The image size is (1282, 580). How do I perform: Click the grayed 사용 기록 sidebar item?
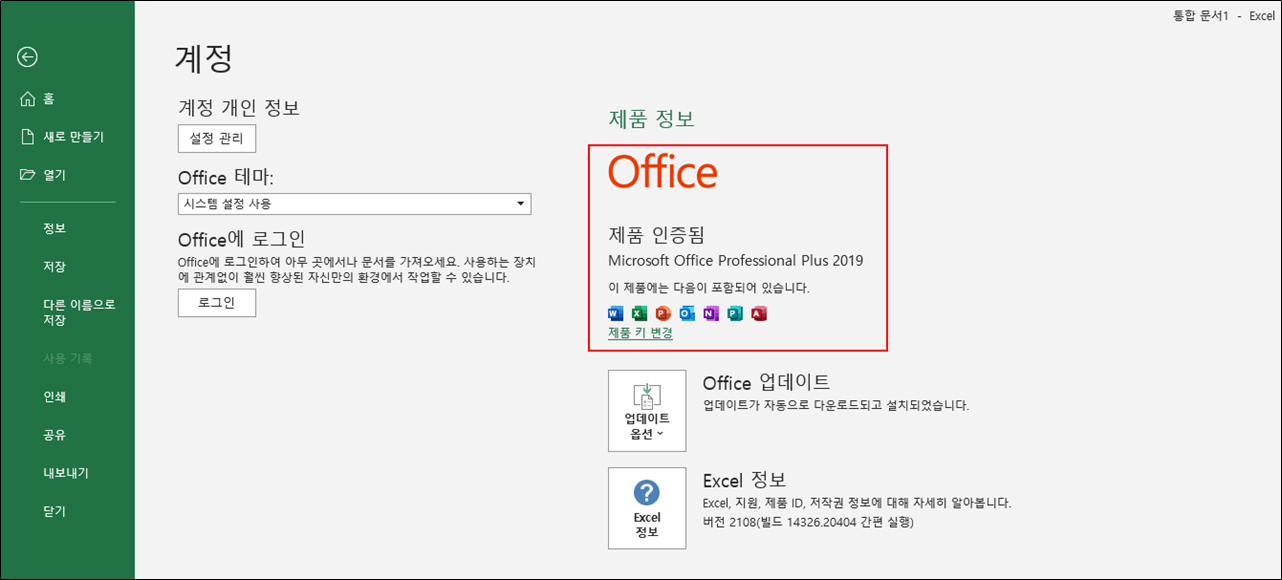67,358
